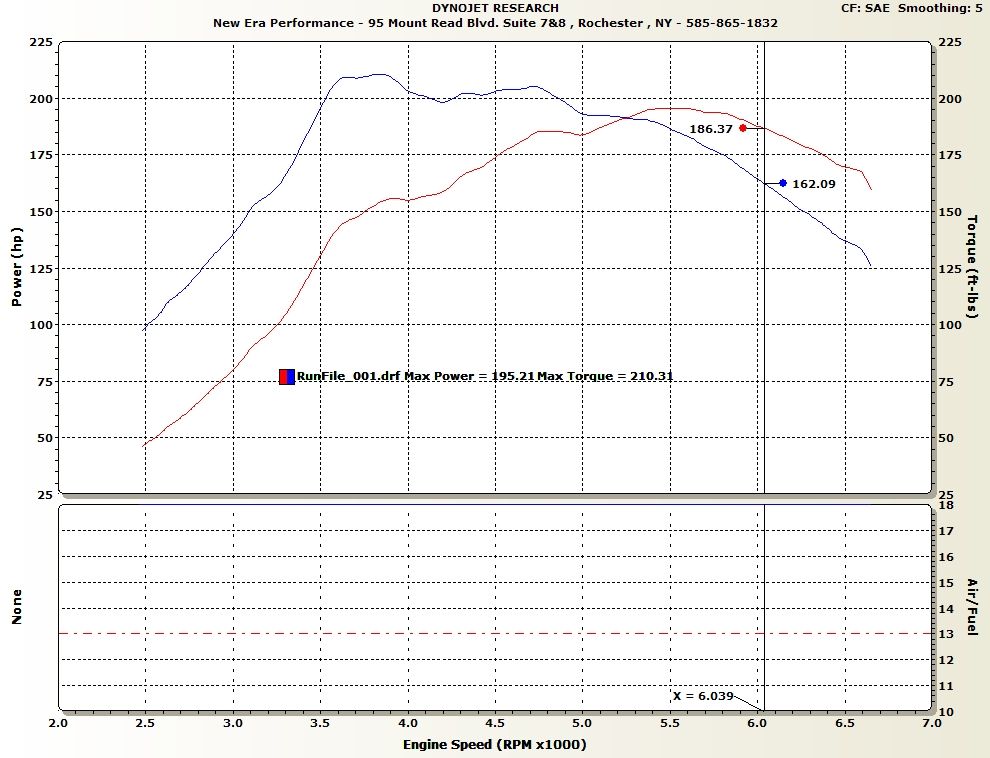
Task: Click the red torque curve legend square
Action: [x=283, y=377]
